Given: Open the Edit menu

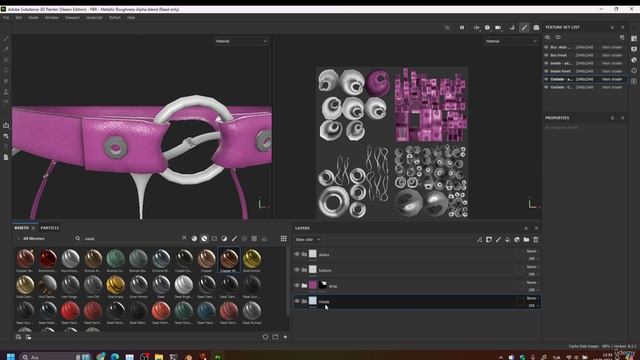Looking at the screenshot, I should (19, 18).
